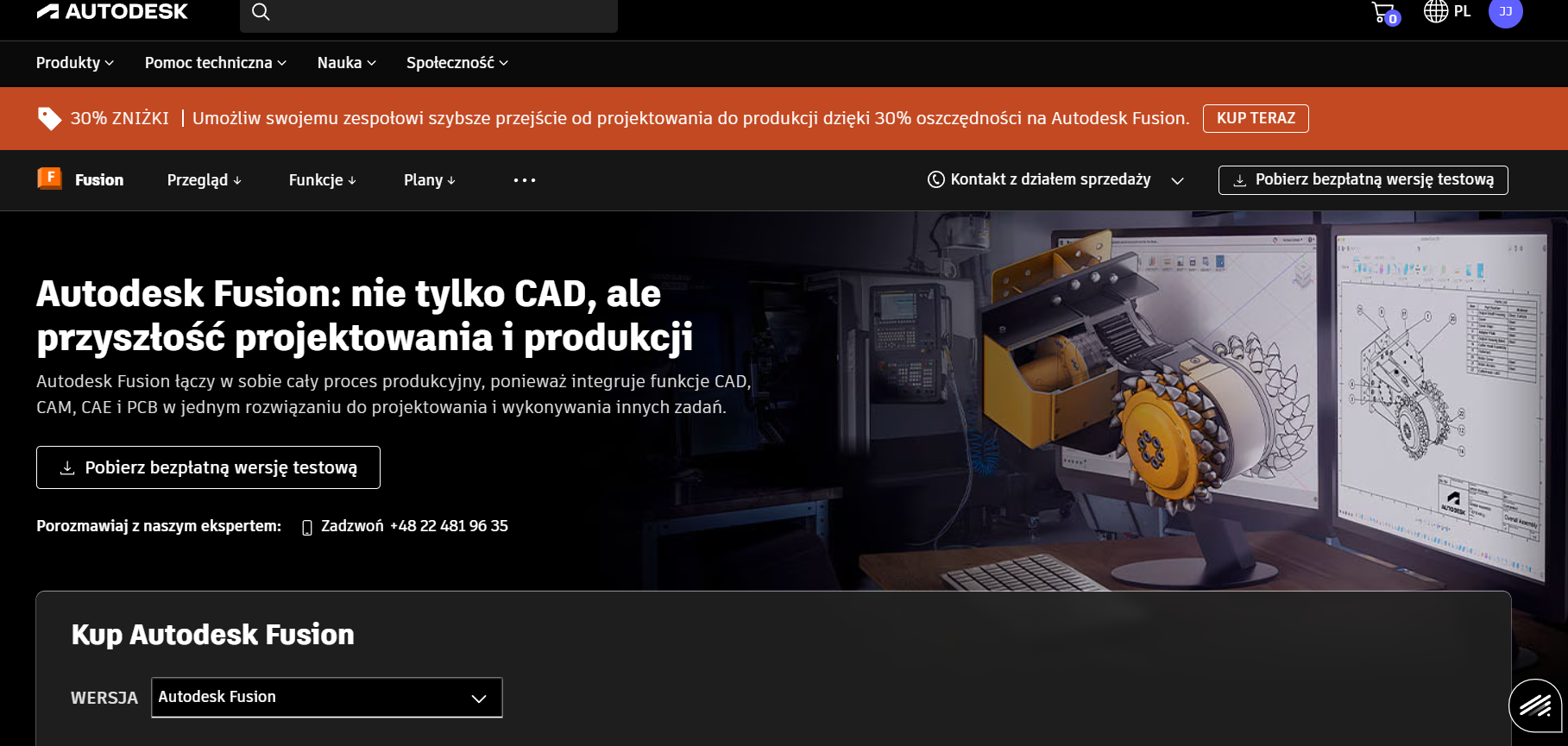
Task: Open the chat assistant floating icon
Action: pos(1535,707)
